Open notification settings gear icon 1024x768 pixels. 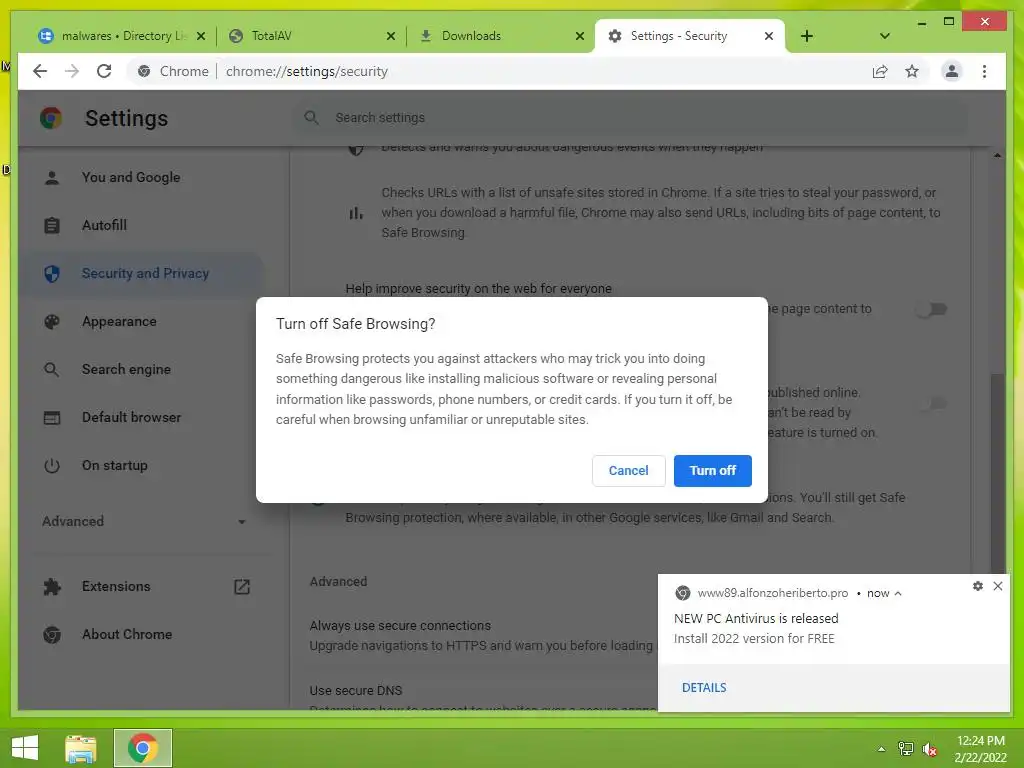[x=978, y=586]
